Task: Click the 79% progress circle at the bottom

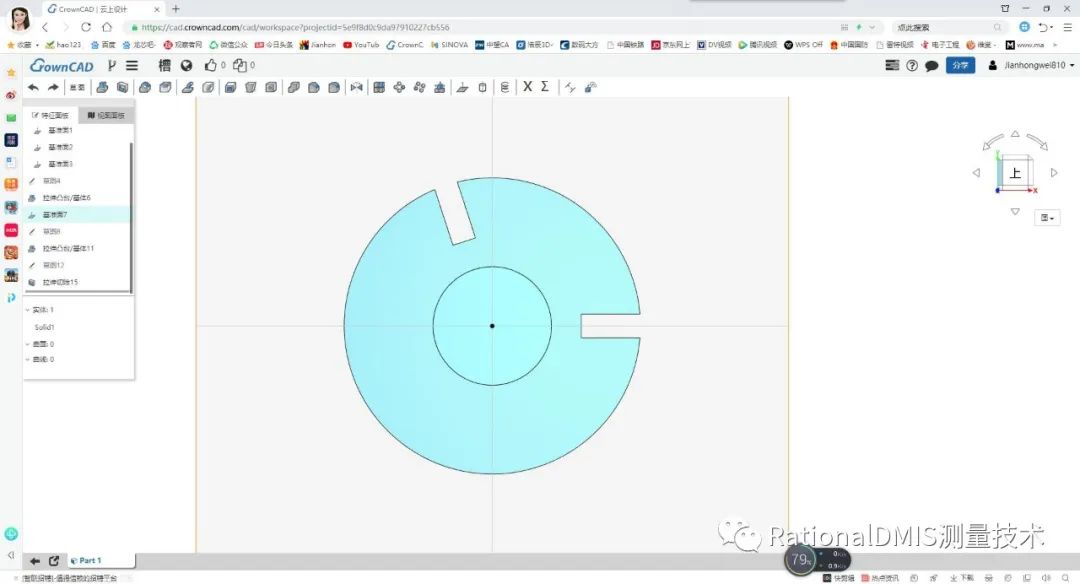Action: point(800,561)
